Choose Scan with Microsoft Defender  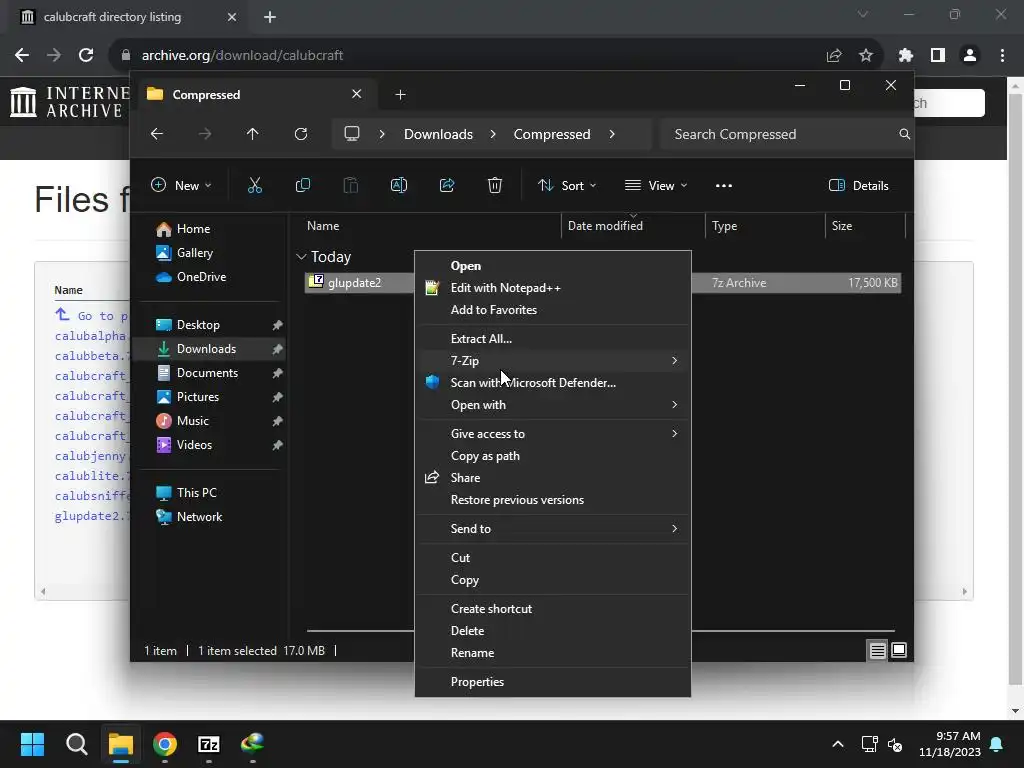tap(552, 383)
